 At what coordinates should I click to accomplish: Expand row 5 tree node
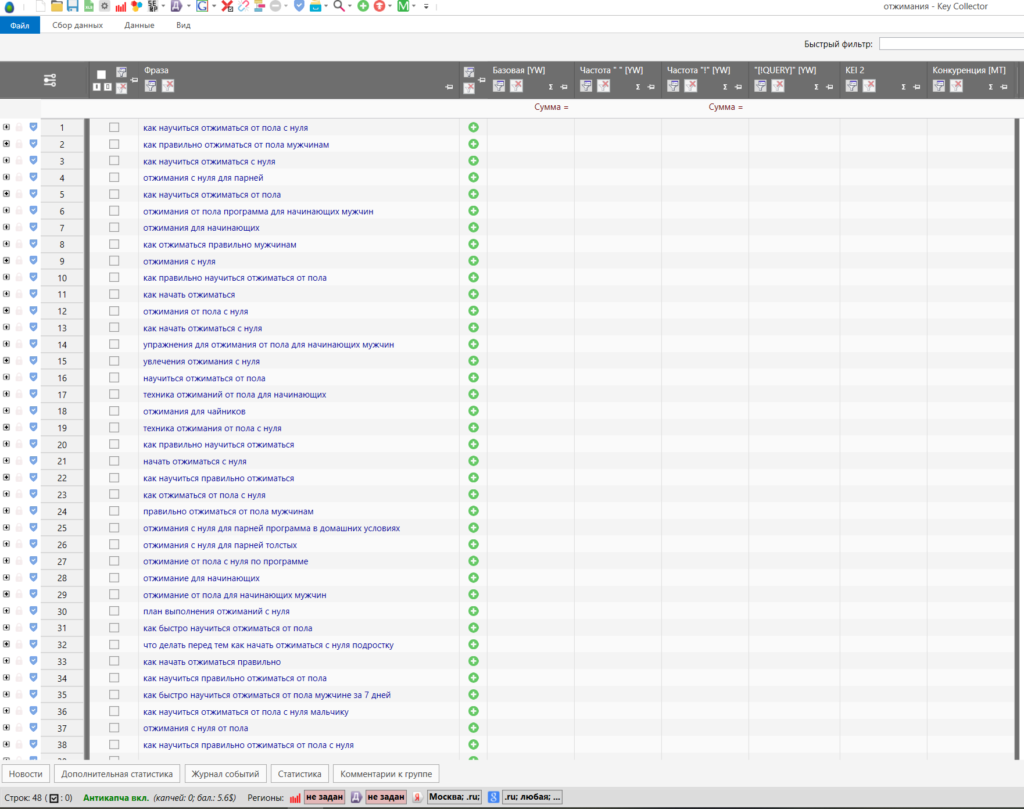7,194
